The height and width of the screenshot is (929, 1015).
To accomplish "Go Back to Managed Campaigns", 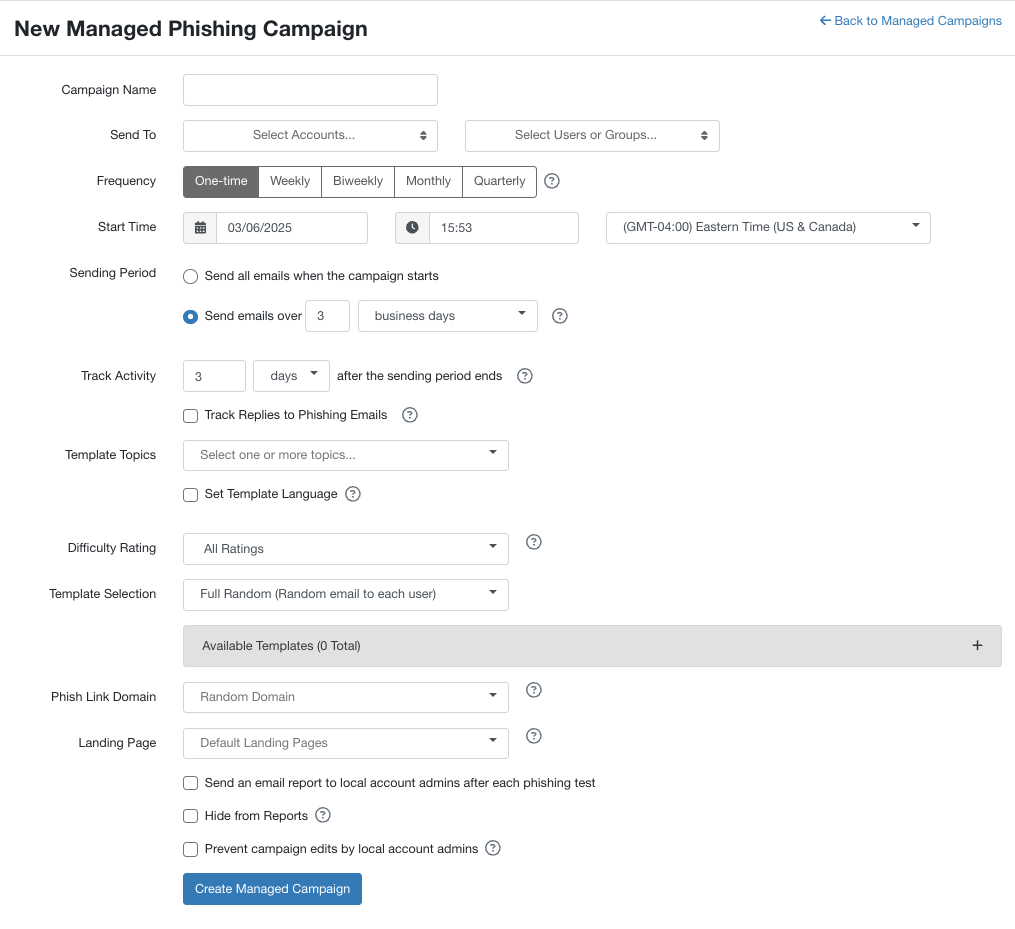I will (910, 20).
